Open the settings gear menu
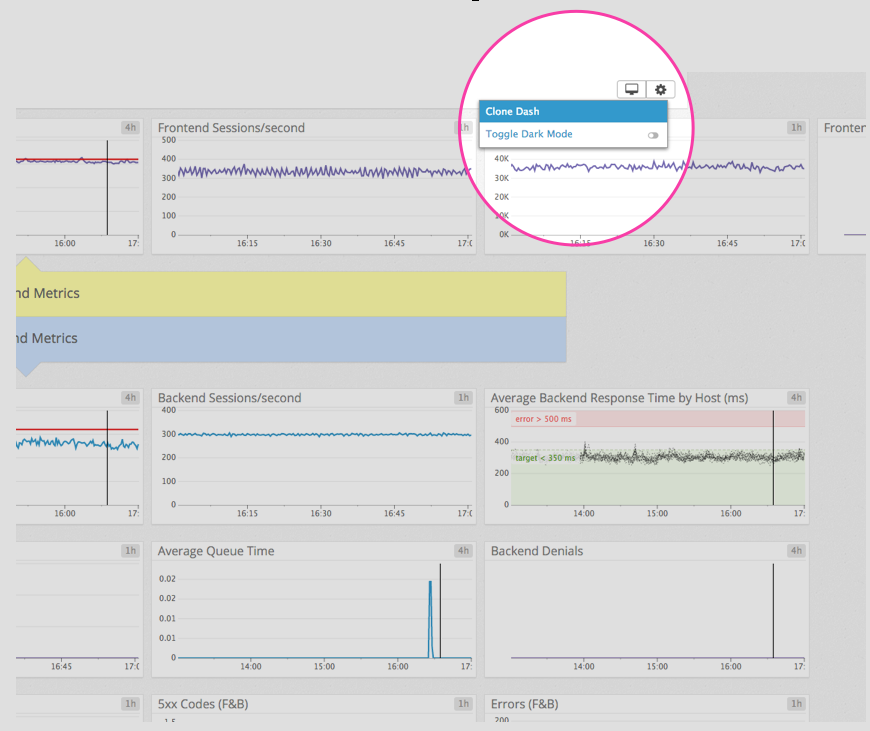 [660, 90]
